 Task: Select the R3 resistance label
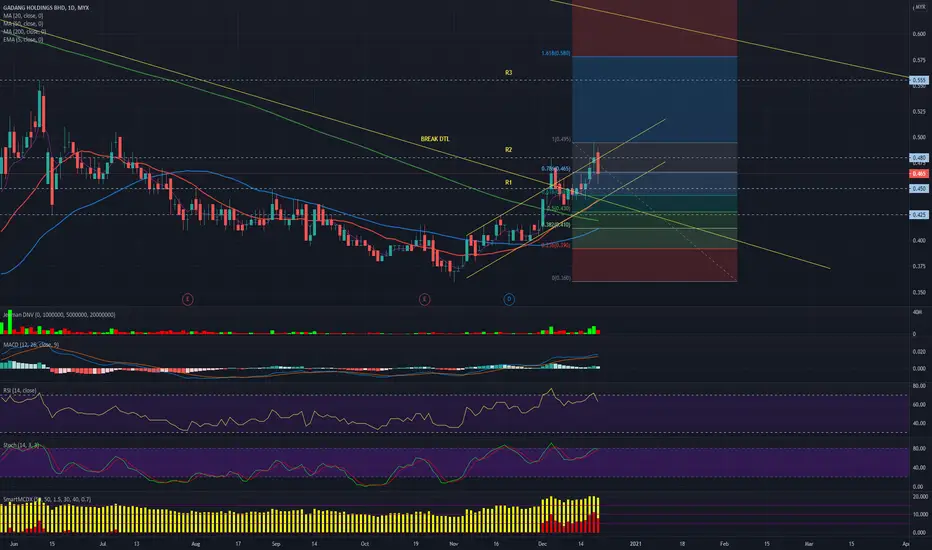[508, 73]
